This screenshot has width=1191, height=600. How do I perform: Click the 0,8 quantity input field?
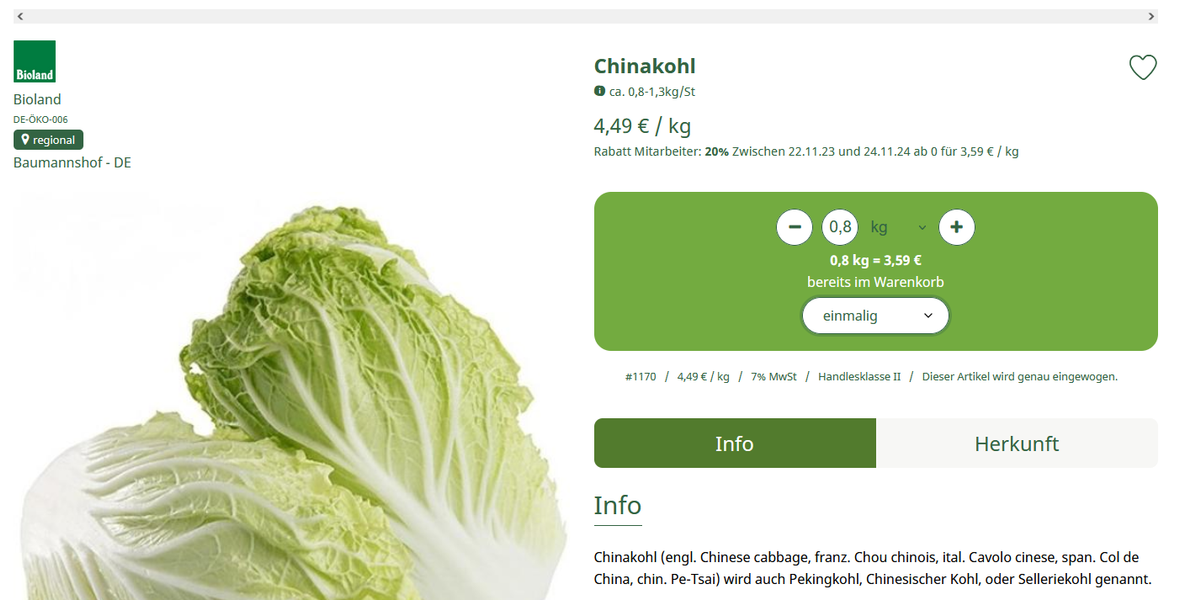pos(840,227)
